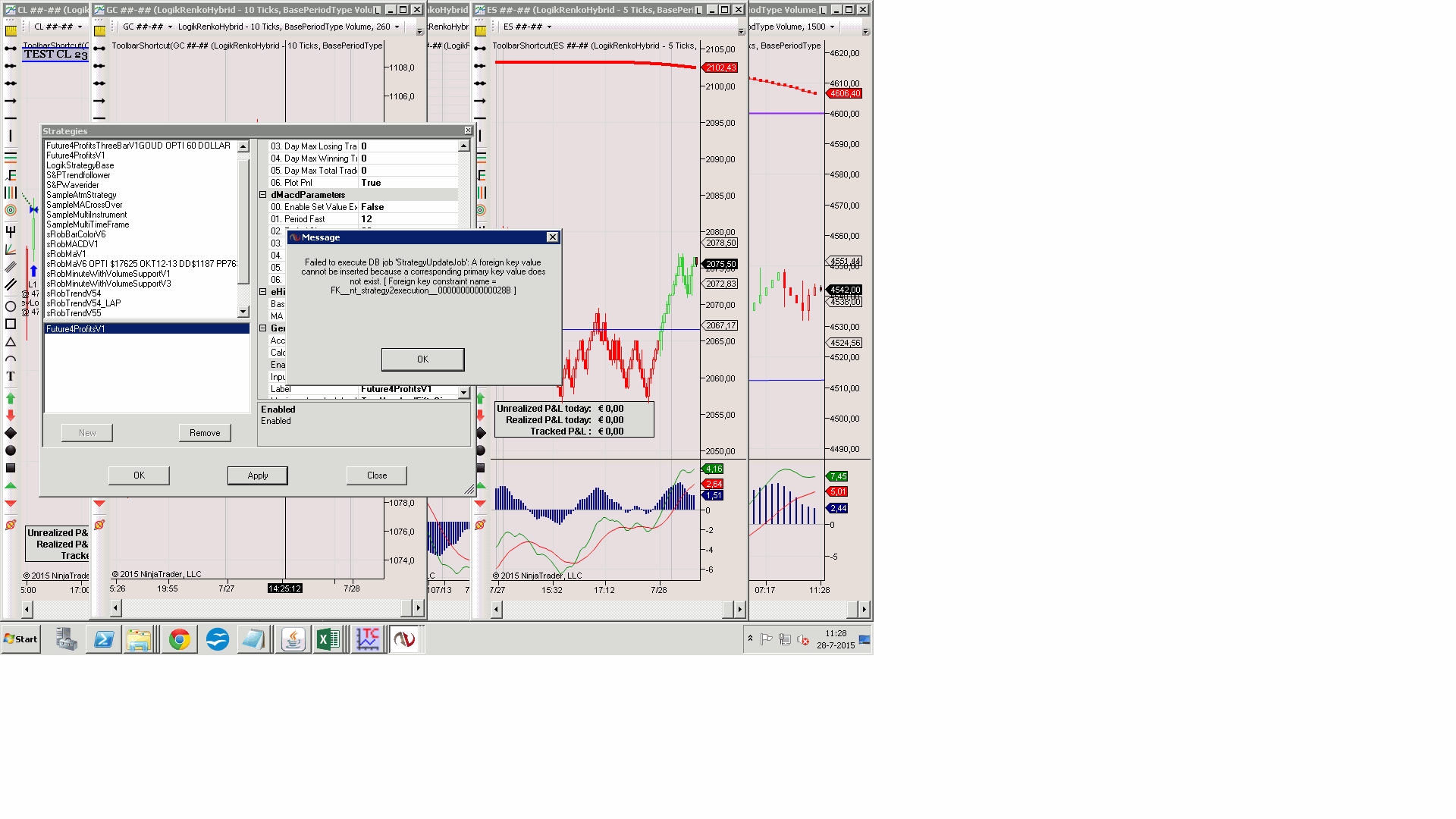This screenshot has height=819, width=1456.
Task: Select sRobTrendV55 in the strategies list
Action: pos(74,313)
